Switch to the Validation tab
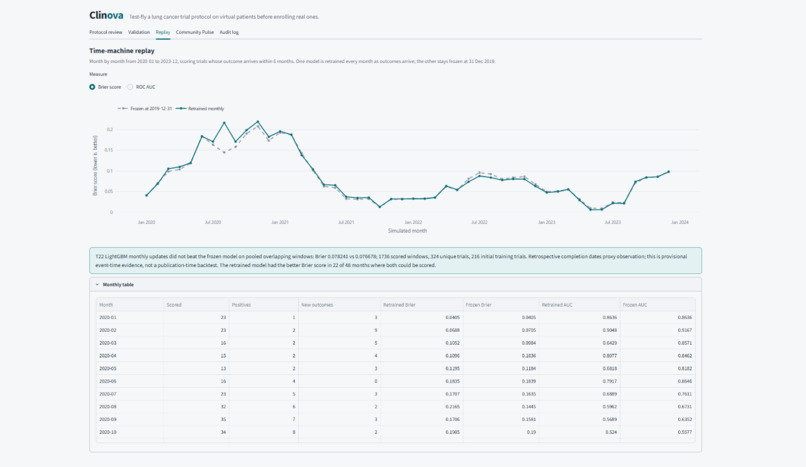 coord(139,32)
